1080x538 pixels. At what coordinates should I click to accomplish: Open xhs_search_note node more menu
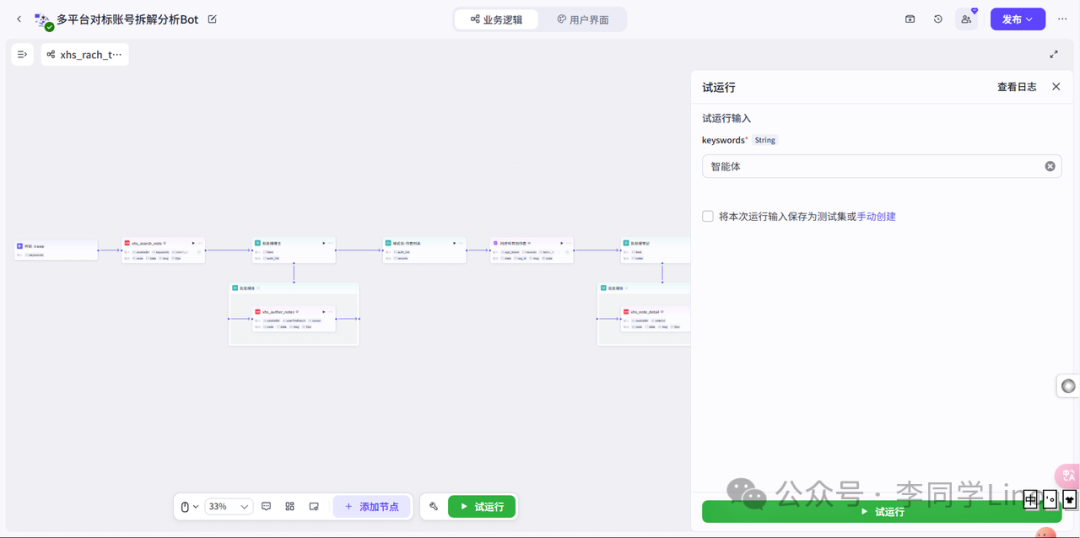click(x=200, y=243)
